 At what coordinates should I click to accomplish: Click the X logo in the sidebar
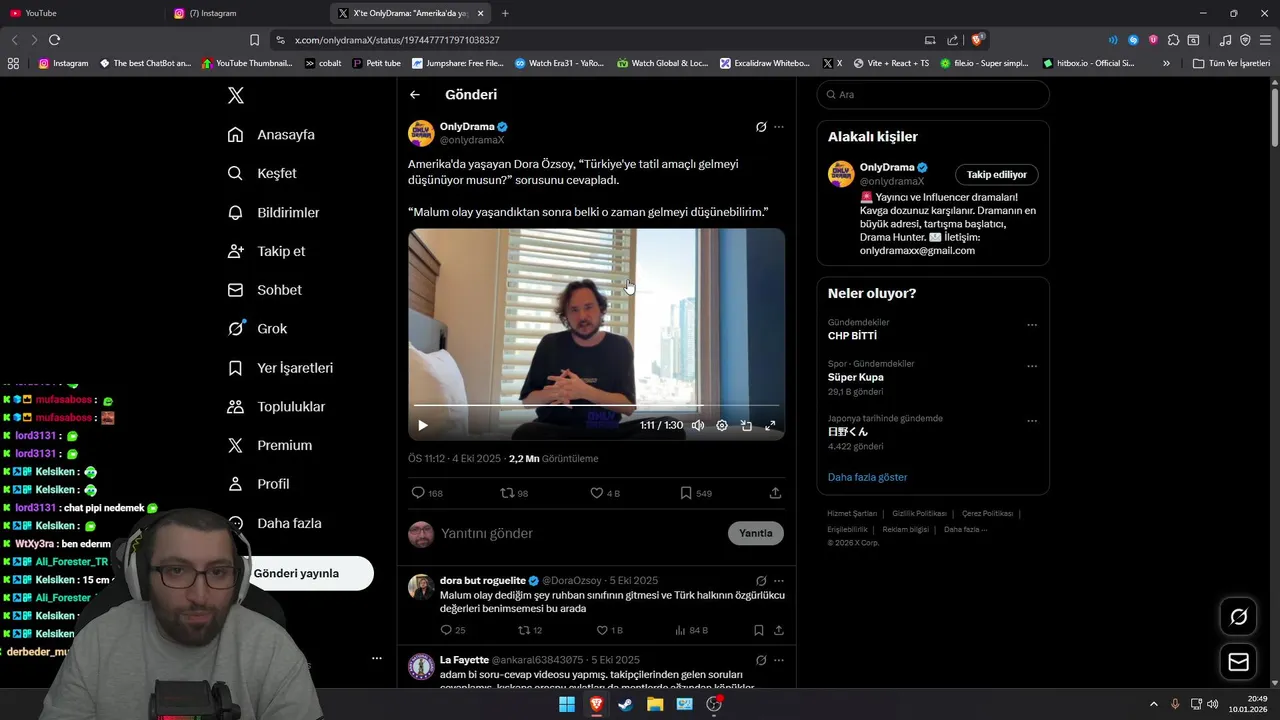tap(236, 95)
